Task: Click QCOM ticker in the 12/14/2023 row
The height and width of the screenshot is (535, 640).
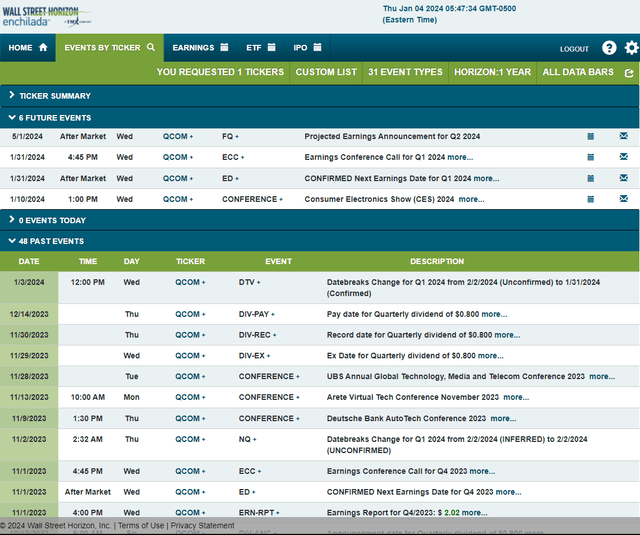Action: coord(190,314)
